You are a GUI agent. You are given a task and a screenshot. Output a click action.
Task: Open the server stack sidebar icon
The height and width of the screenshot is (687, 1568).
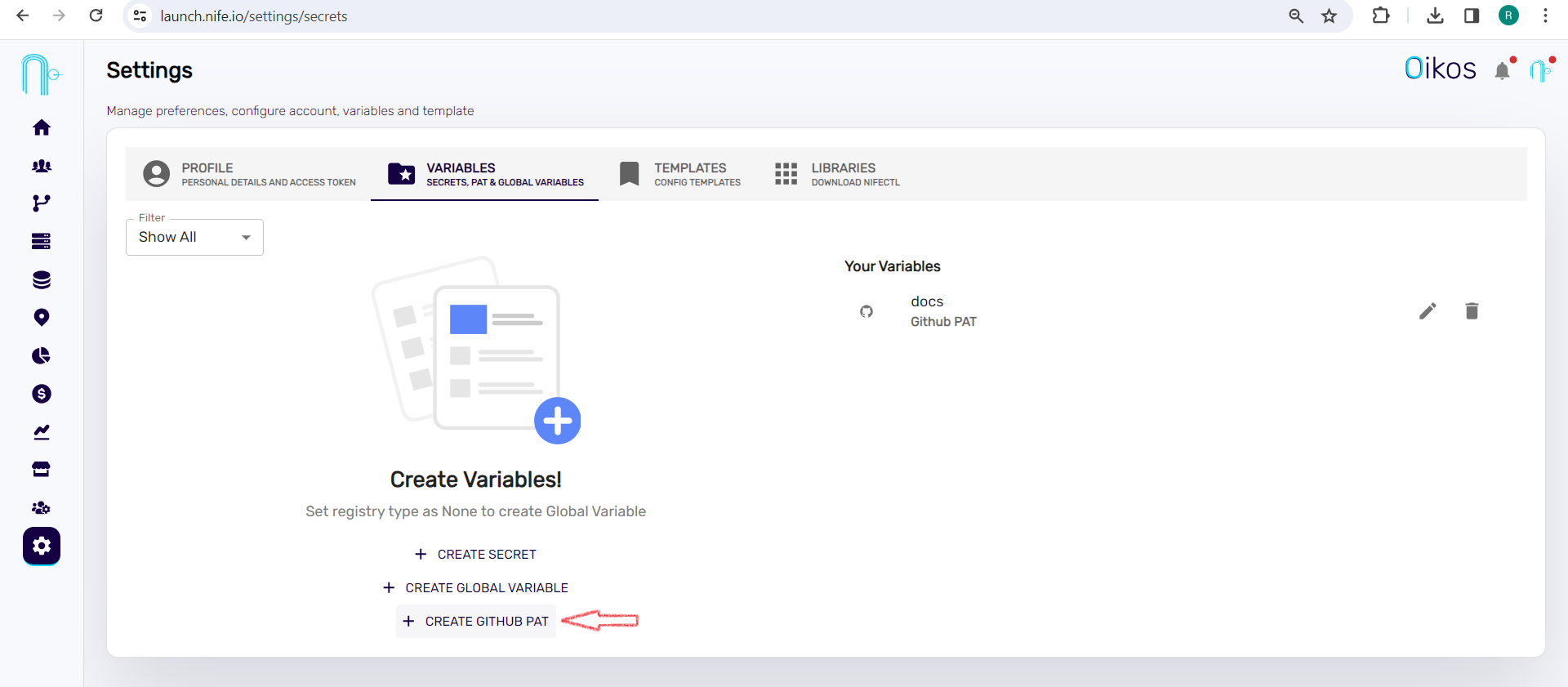pyautogui.click(x=42, y=241)
